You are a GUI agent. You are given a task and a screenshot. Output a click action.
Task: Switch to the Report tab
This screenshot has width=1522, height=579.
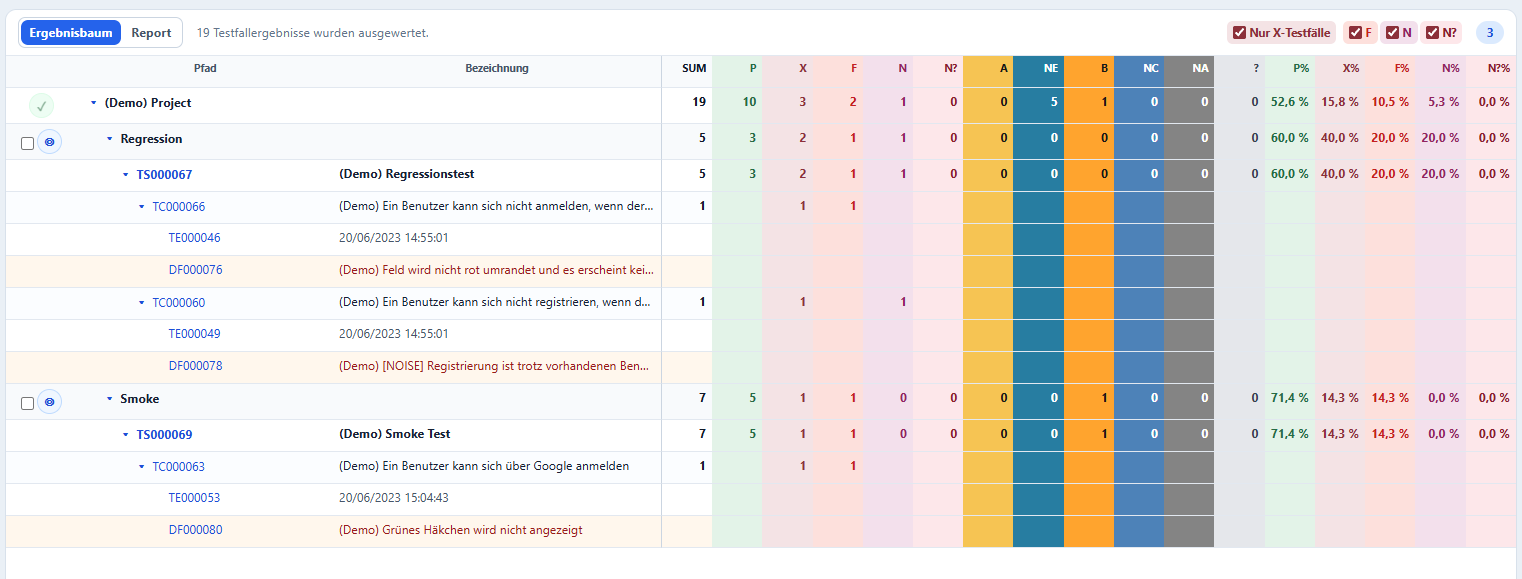tap(151, 33)
